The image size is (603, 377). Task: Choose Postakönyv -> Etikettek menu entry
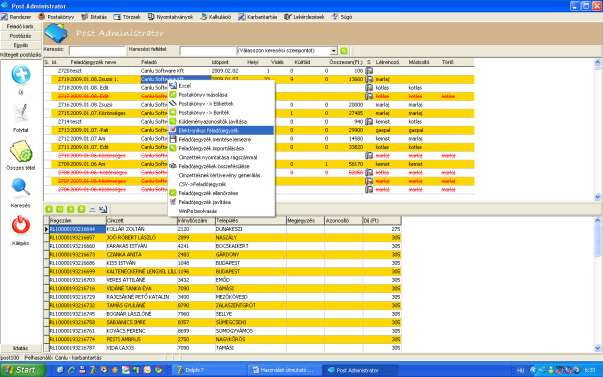[221, 103]
